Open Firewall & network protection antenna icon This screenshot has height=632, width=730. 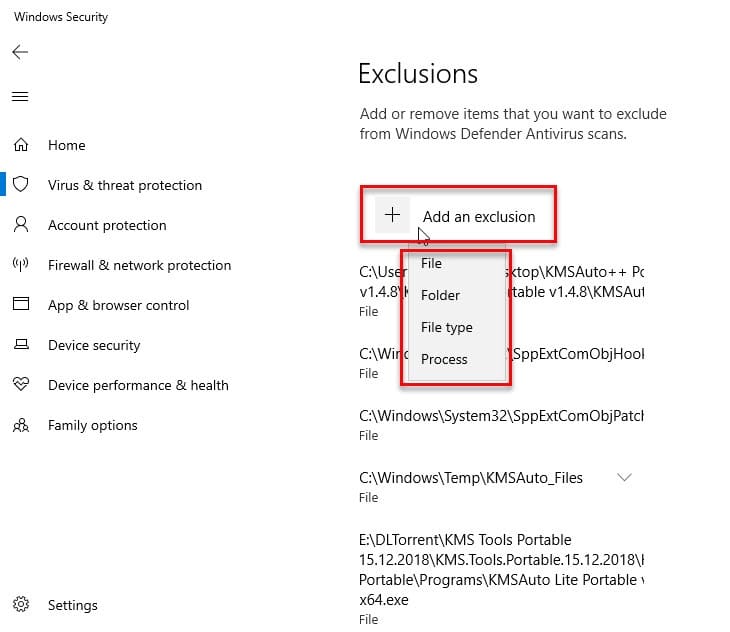(20, 264)
